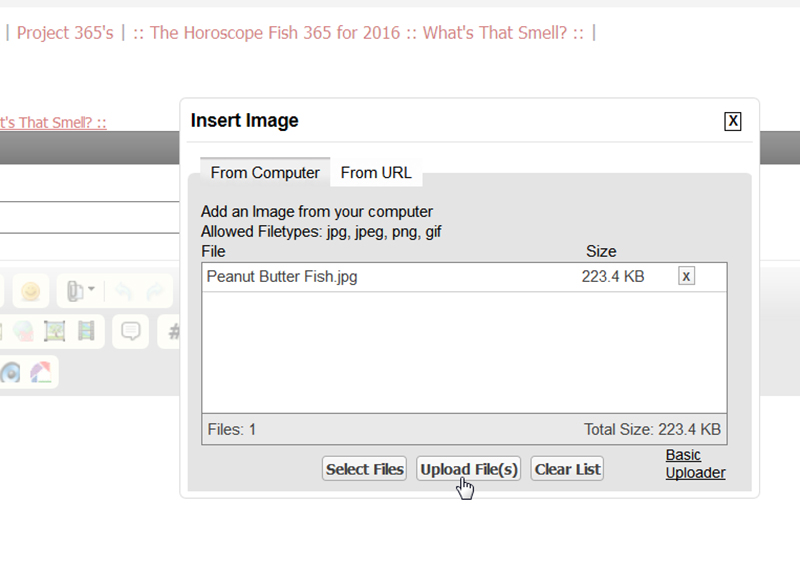The width and height of the screenshot is (800, 571).
Task: Click the undo arrow icon
Action: coord(122,291)
